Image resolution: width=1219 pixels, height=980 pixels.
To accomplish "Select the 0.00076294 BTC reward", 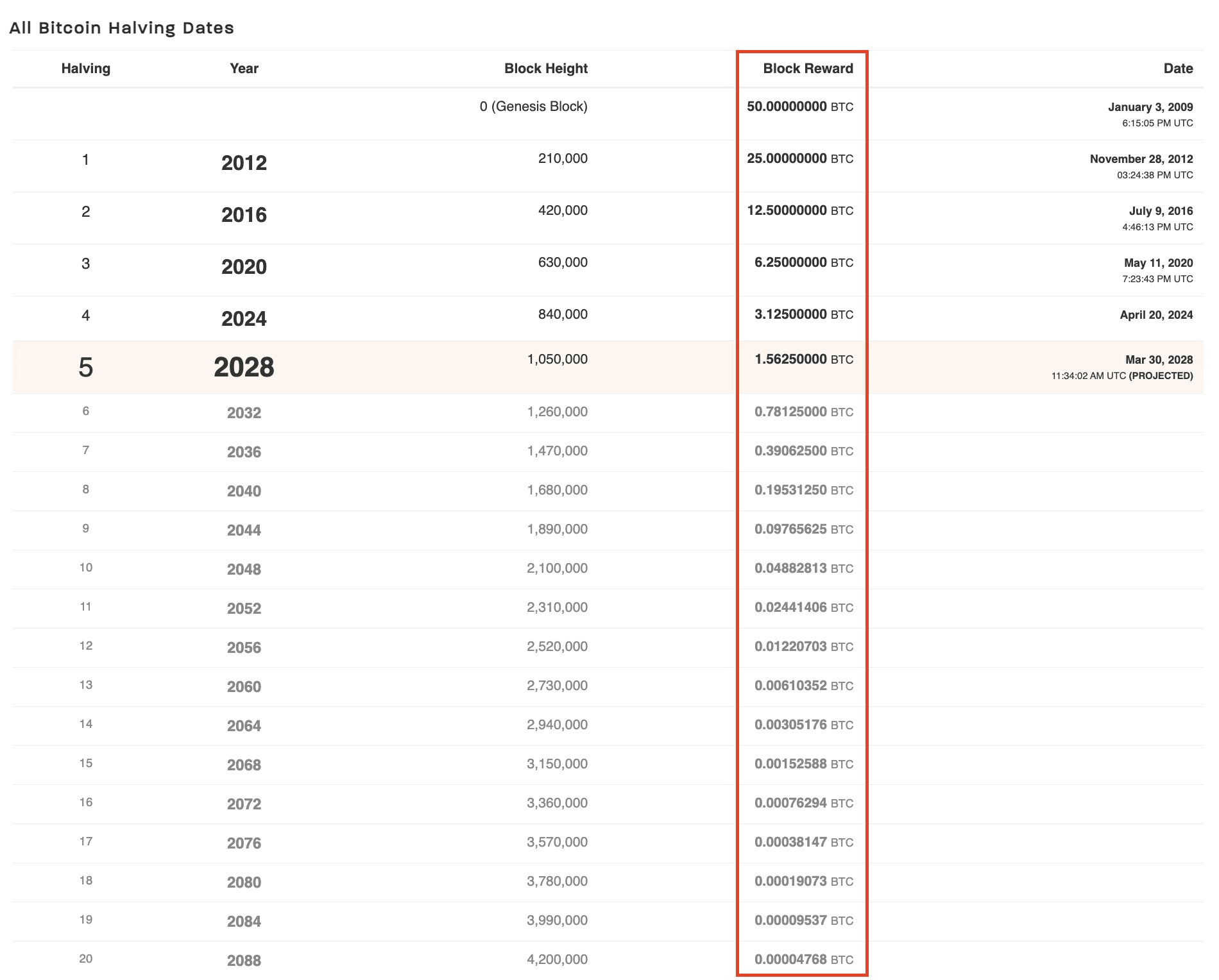I will (x=804, y=803).
